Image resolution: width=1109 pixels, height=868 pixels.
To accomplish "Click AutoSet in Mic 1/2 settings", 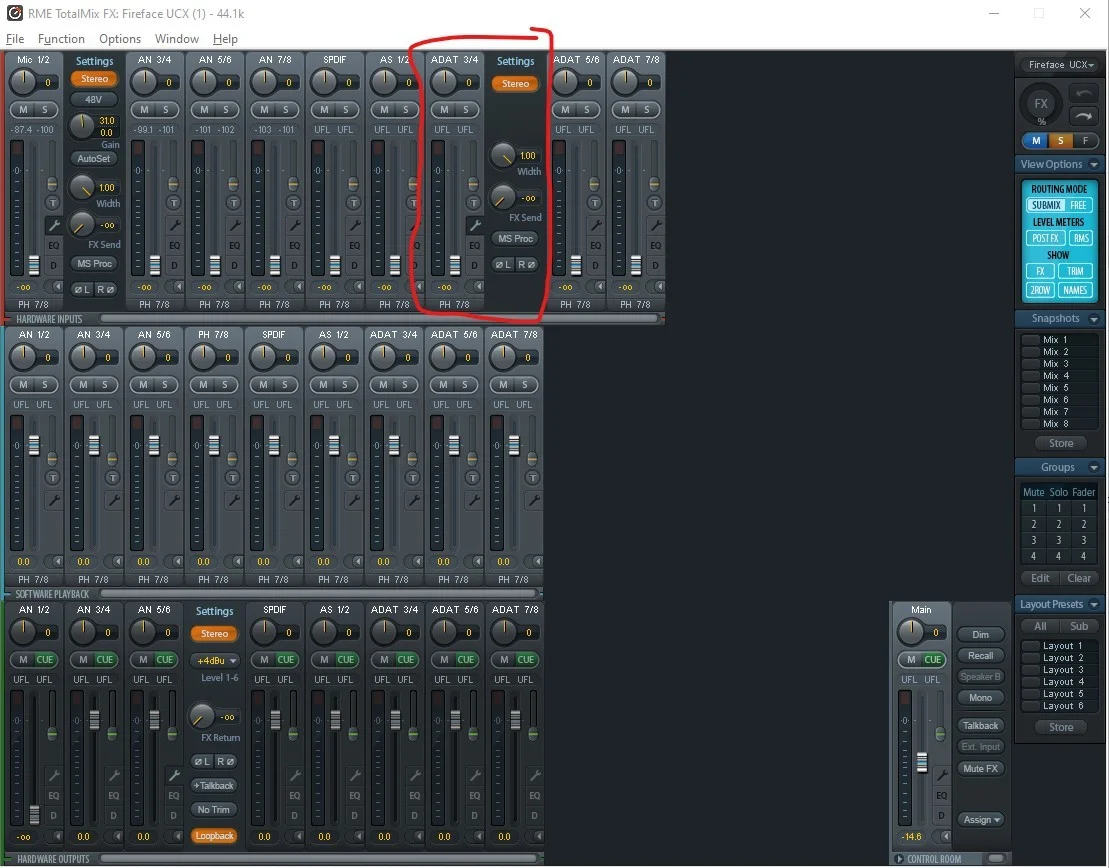I will (93, 158).
